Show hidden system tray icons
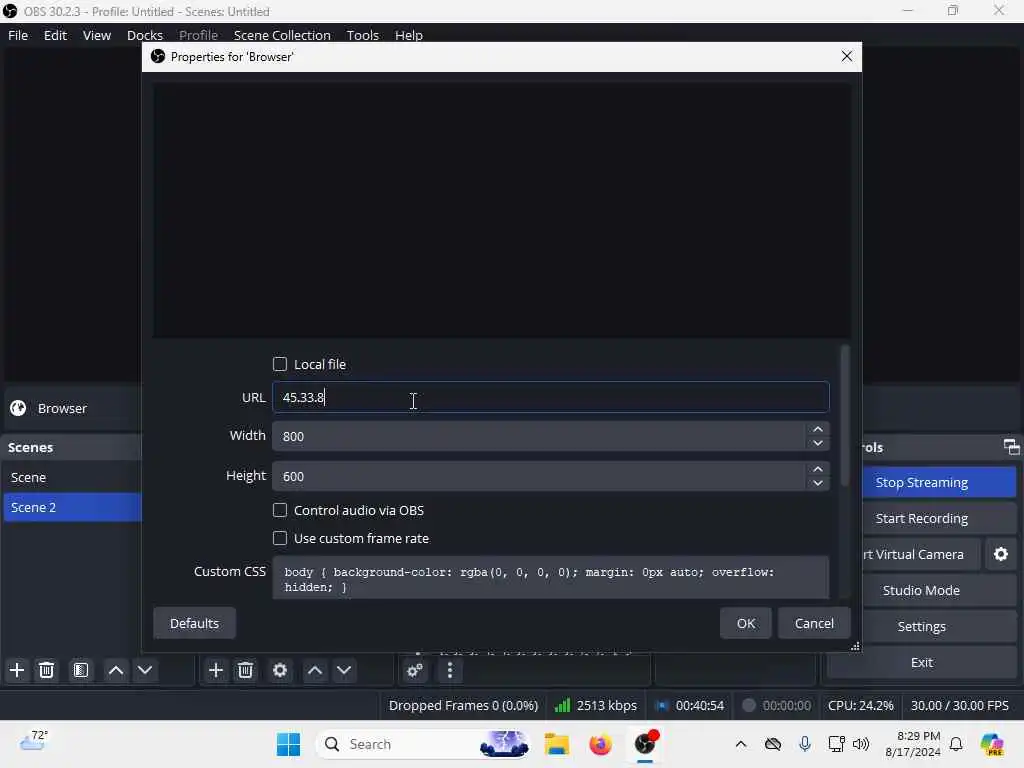This screenshot has height=768, width=1024. (741, 744)
